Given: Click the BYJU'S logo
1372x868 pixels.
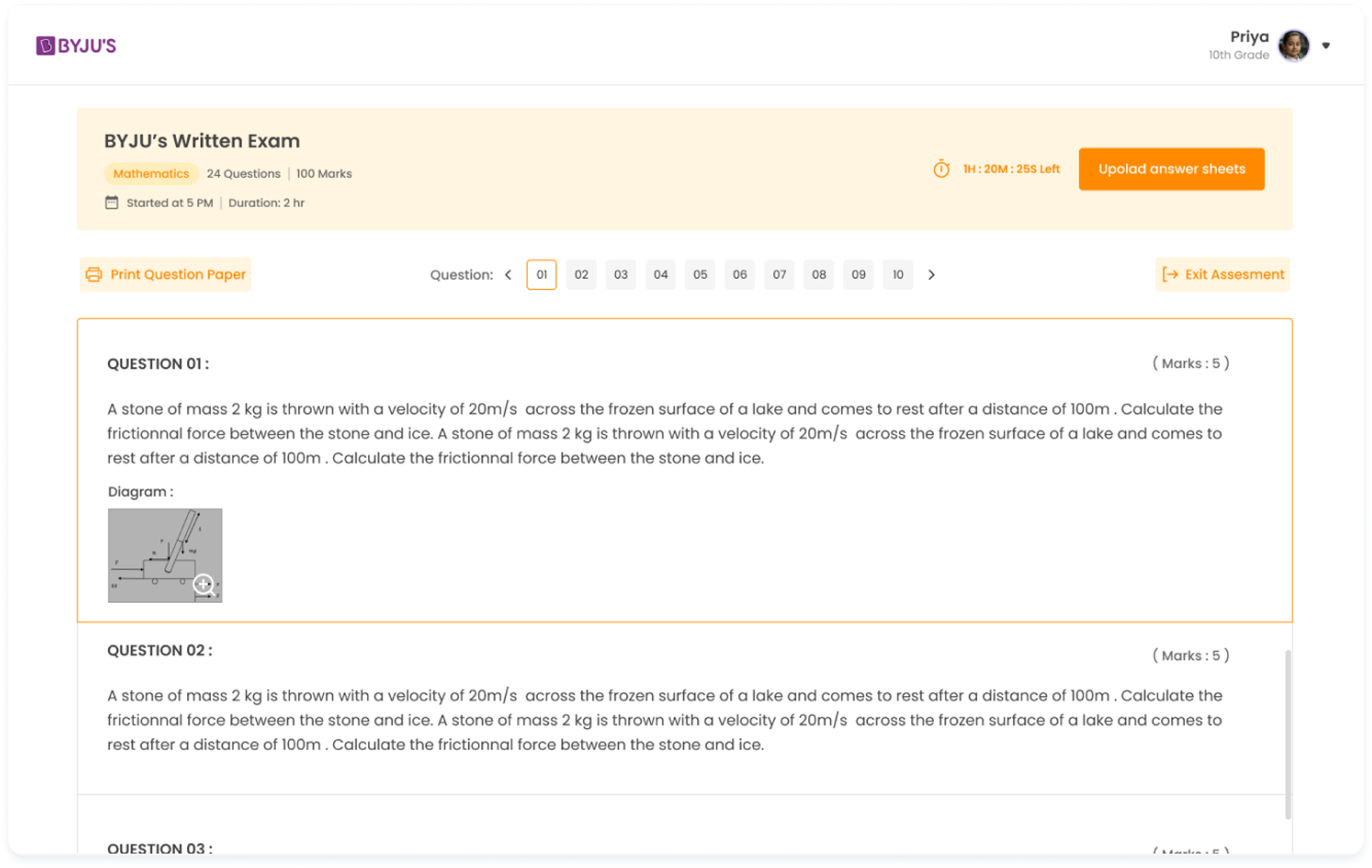Looking at the screenshot, I should [x=76, y=46].
